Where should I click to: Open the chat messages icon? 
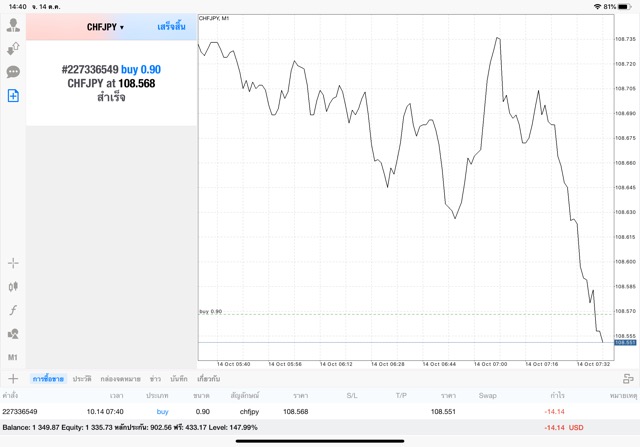tap(13, 72)
